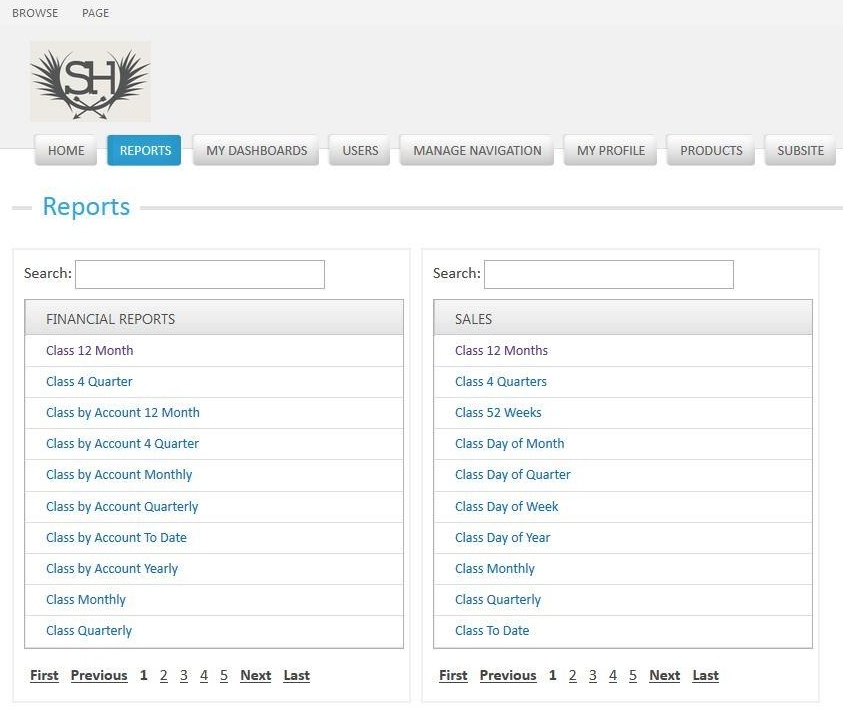Open MY DASHBOARDS navigation tab

[x=256, y=151]
